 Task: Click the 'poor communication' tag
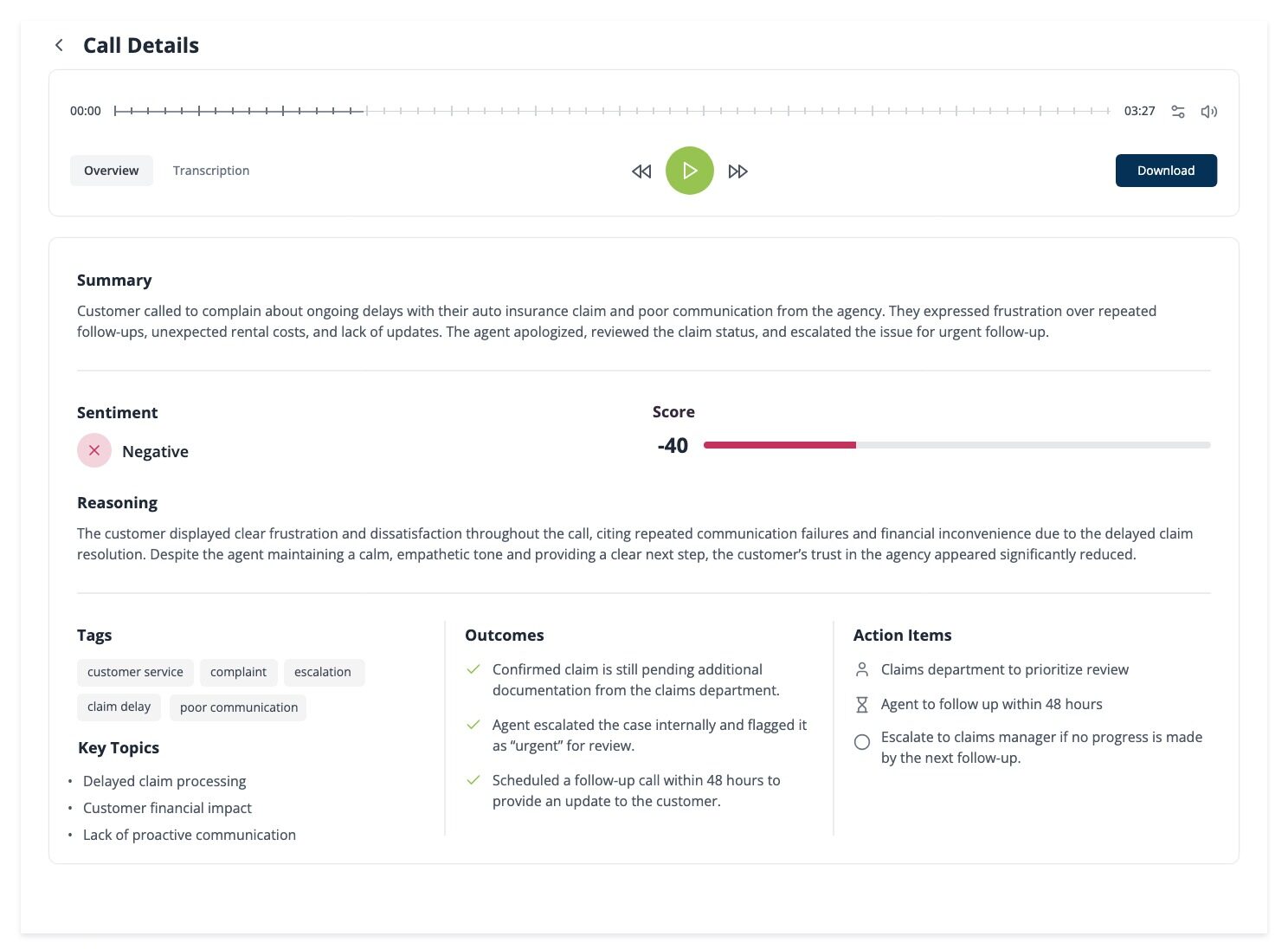(x=238, y=707)
